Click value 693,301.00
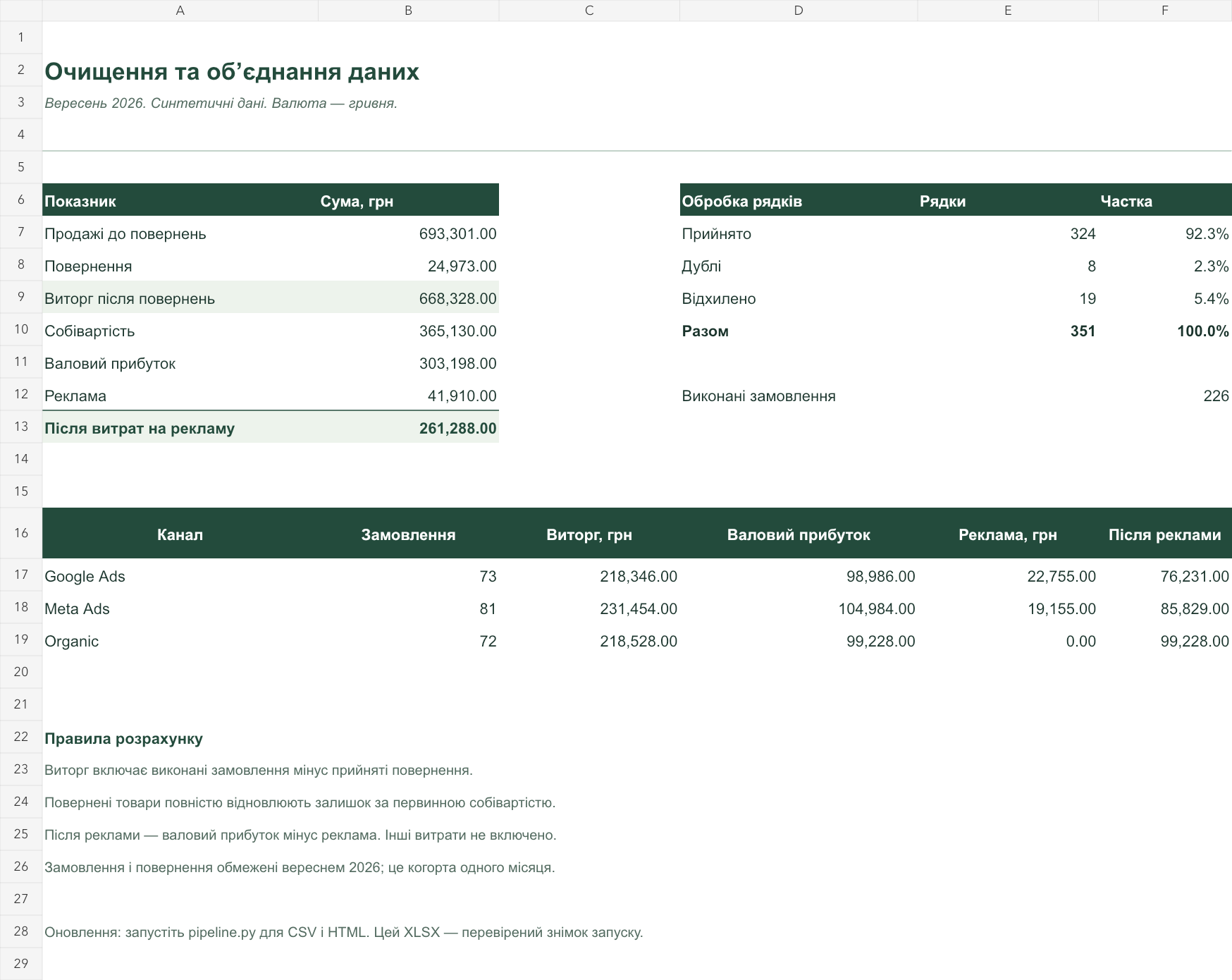The image size is (1232, 980). click(457, 233)
